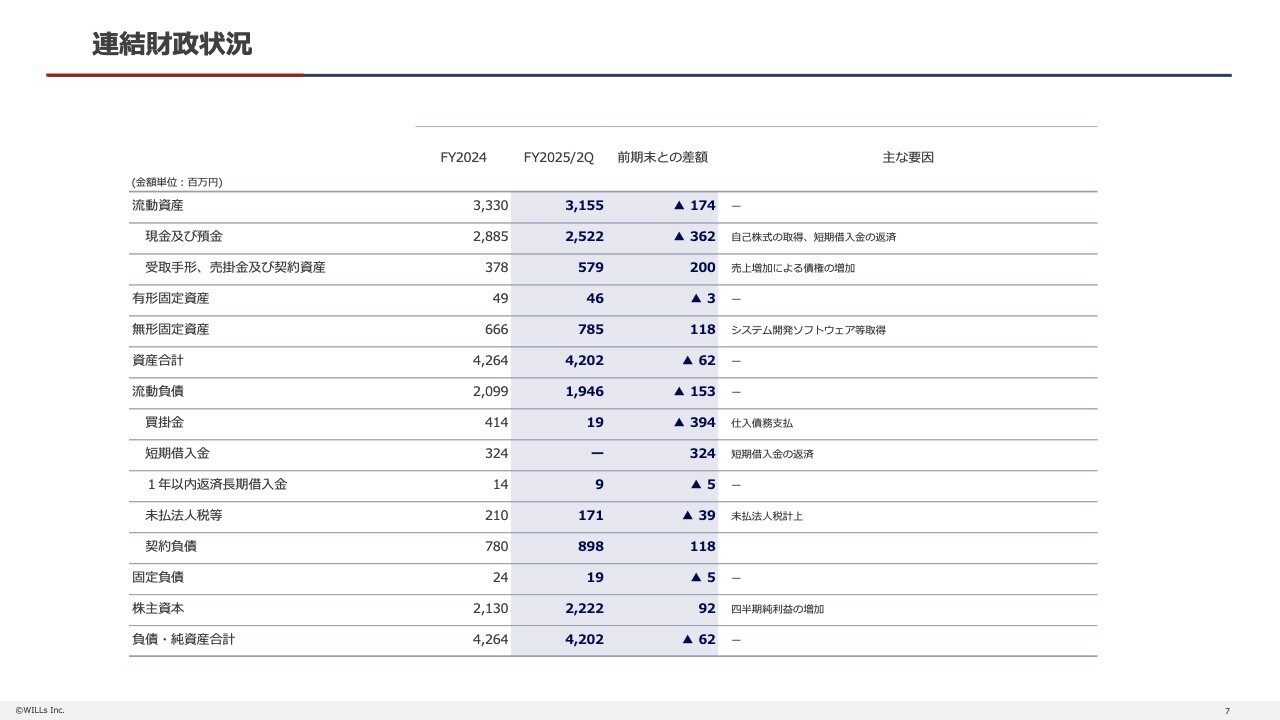Select FY2024 value 414 for 買掛金

pyautogui.click(x=497, y=423)
